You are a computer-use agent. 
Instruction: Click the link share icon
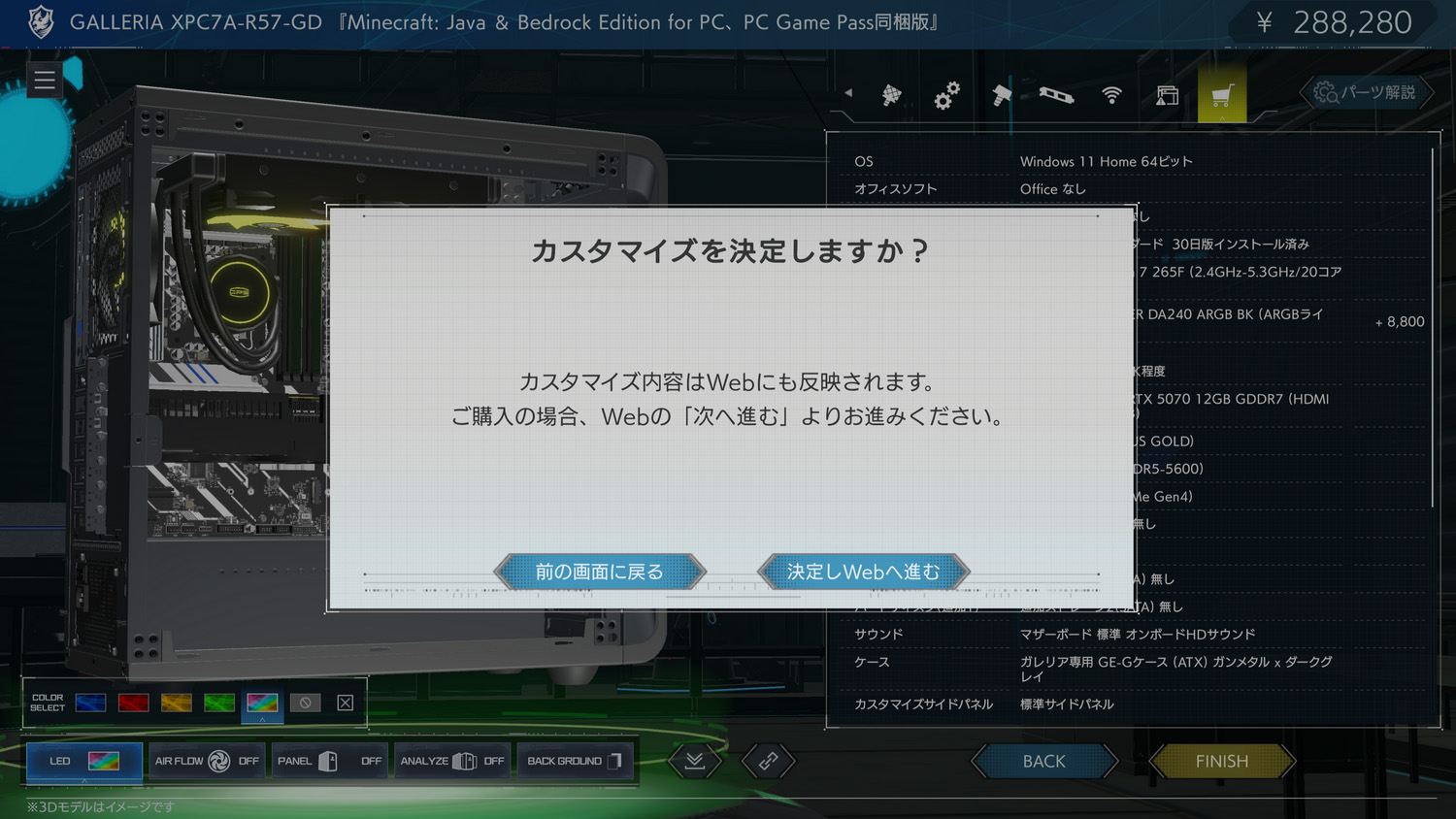pyautogui.click(x=768, y=761)
